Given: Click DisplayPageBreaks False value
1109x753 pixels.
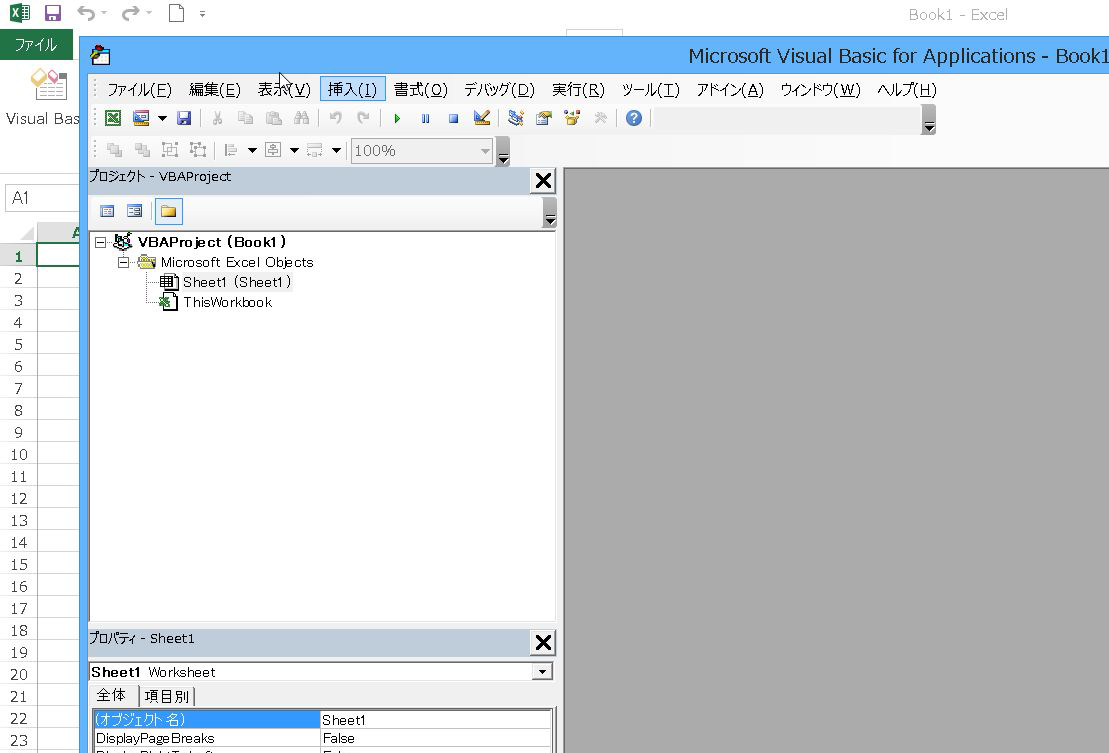Looking at the screenshot, I should (435, 738).
